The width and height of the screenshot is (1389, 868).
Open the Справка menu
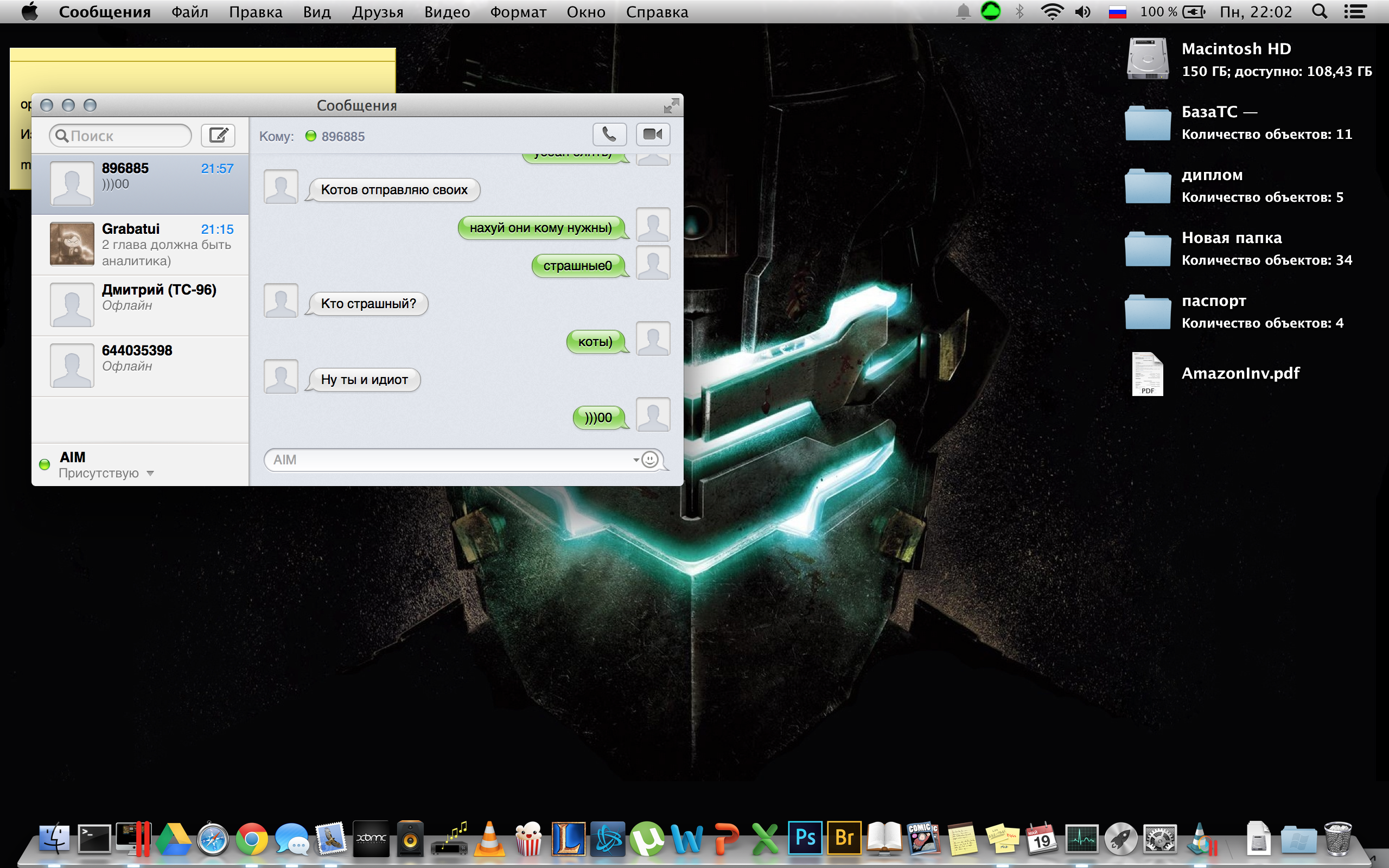point(657,12)
